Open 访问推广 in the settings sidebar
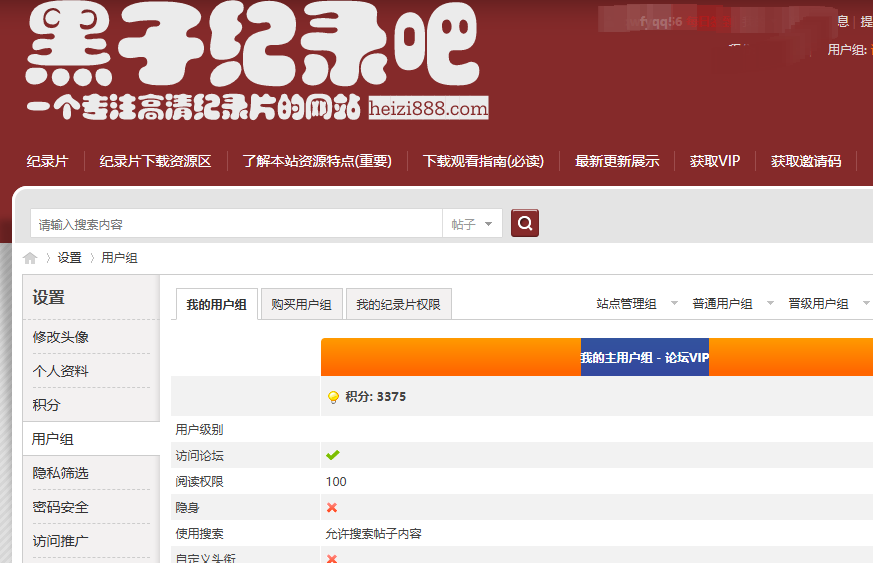Image resolution: width=873 pixels, height=563 pixels. tap(60, 541)
